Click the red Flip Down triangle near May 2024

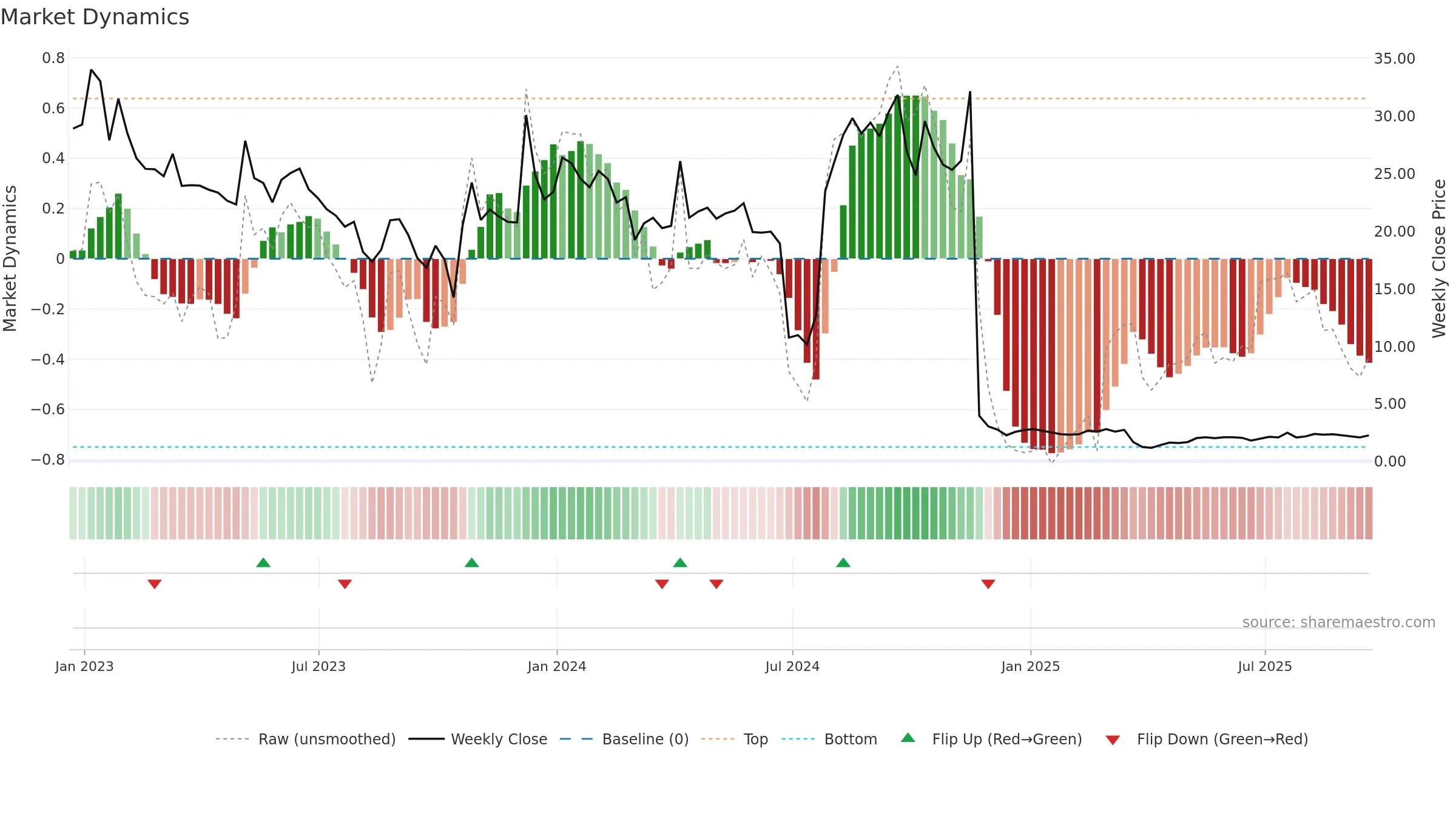(x=716, y=584)
